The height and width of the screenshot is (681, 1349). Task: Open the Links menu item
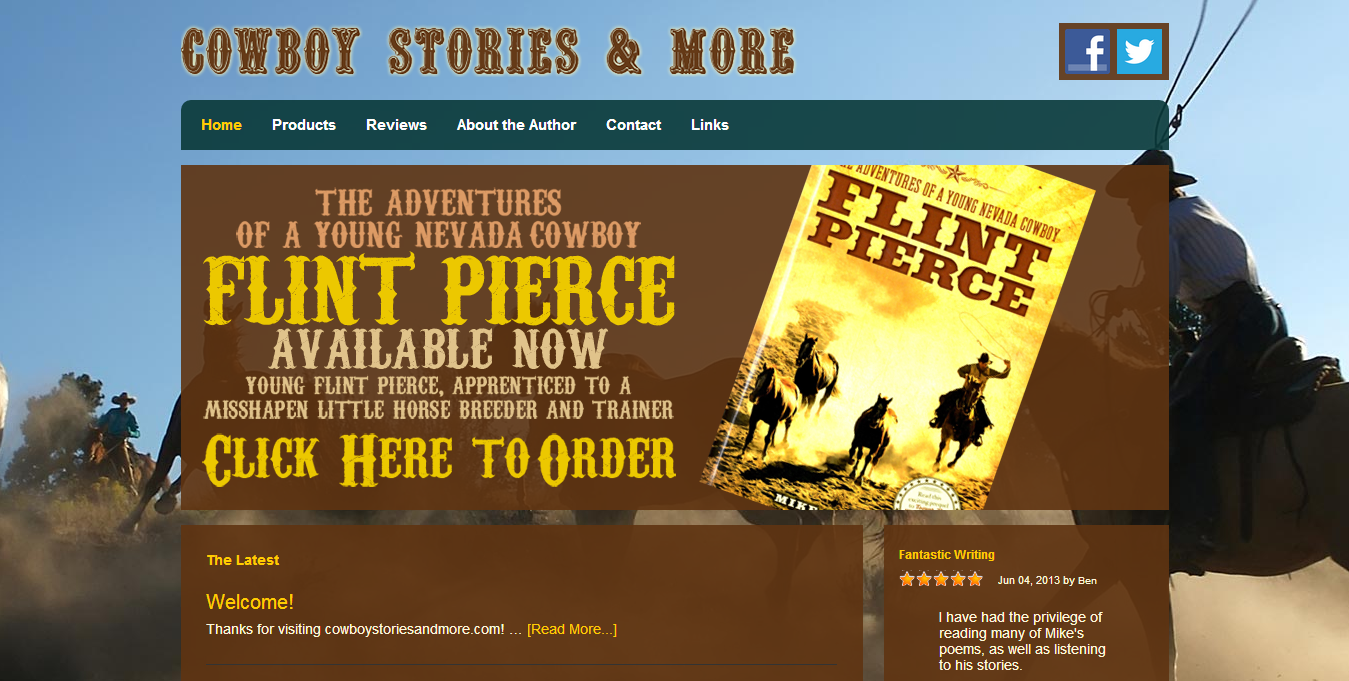pyautogui.click(x=710, y=125)
